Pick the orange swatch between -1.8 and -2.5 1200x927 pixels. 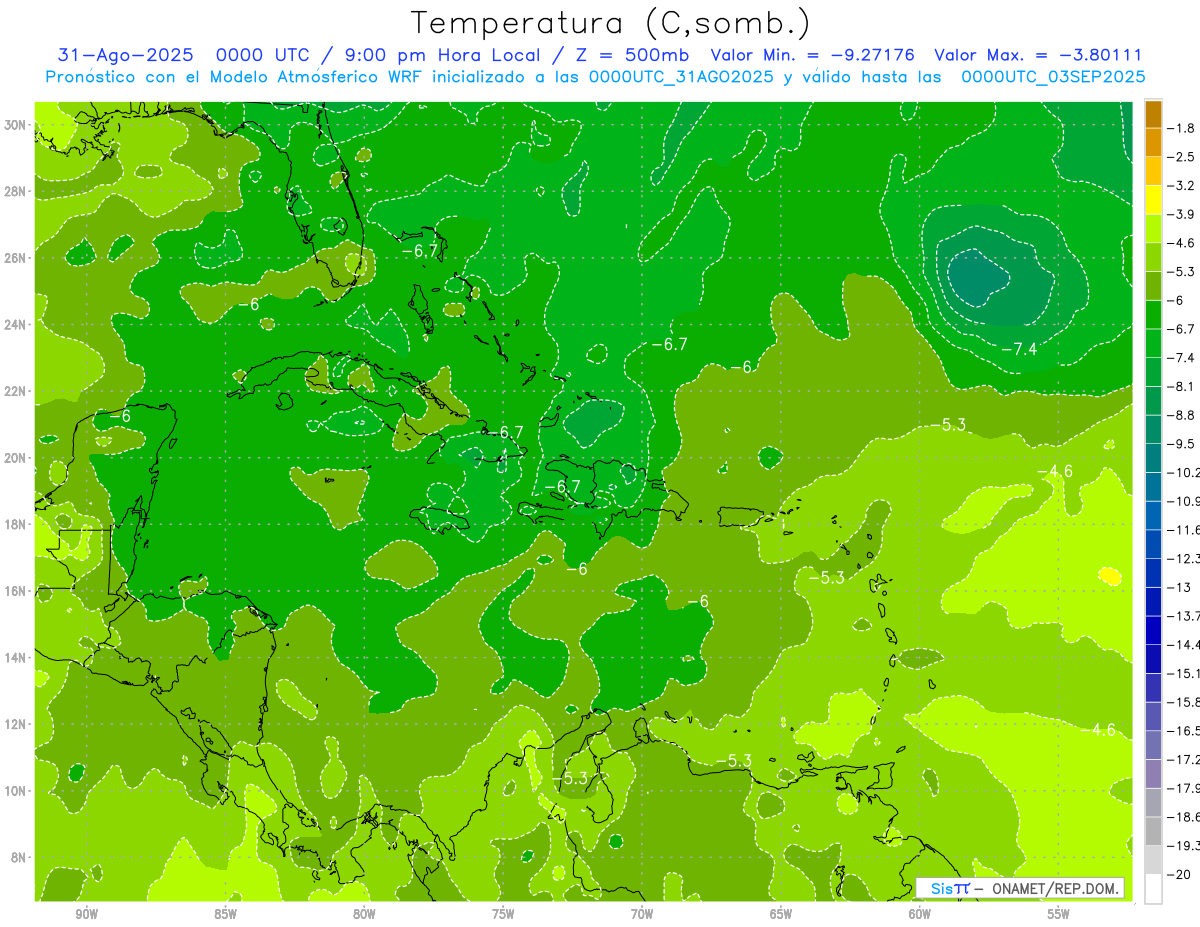1153,142
